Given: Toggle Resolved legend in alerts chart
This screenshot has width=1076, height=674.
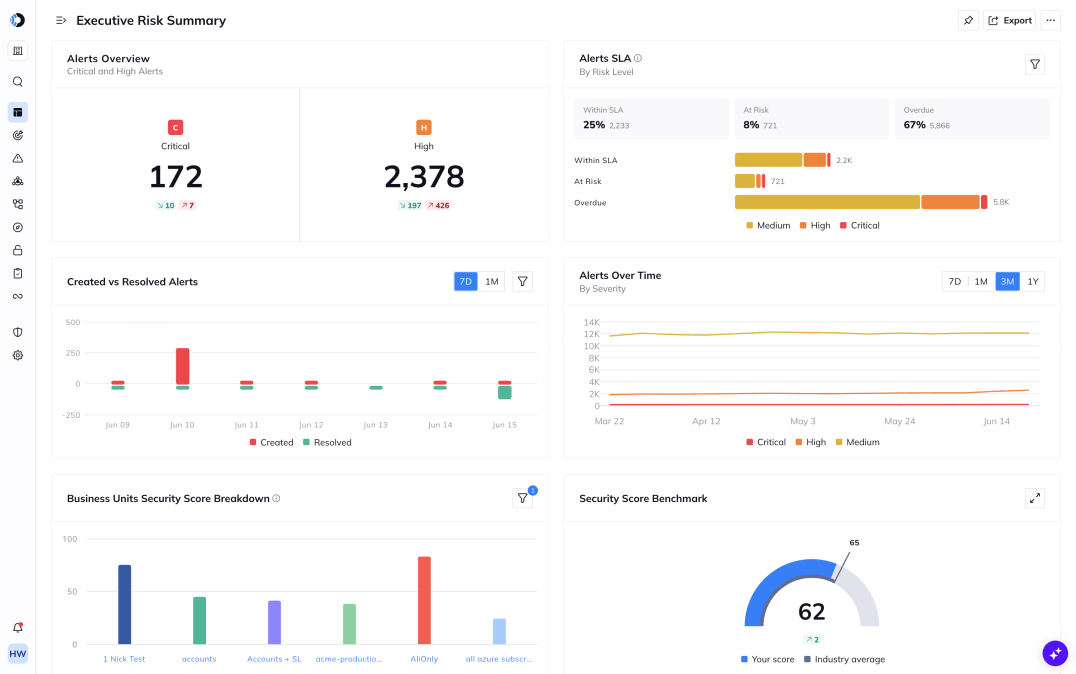Looking at the screenshot, I should (x=327, y=443).
